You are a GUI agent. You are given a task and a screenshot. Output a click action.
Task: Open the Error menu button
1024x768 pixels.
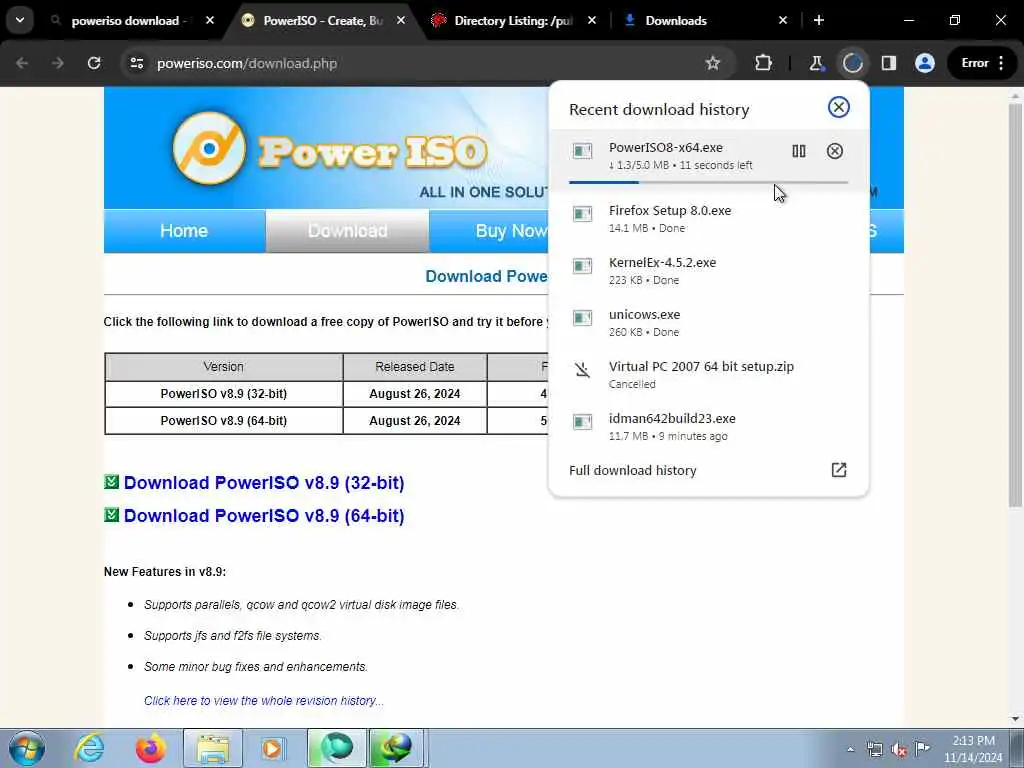point(984,63)
